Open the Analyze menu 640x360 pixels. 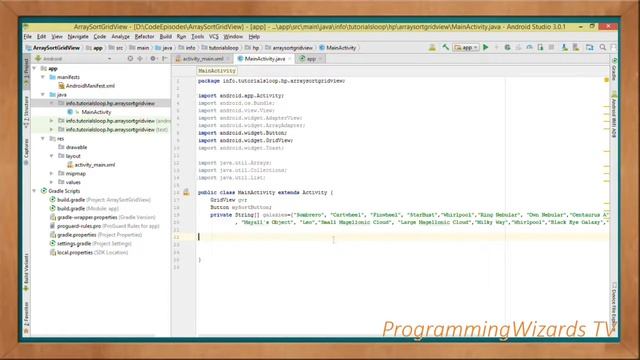pos(120,37)
